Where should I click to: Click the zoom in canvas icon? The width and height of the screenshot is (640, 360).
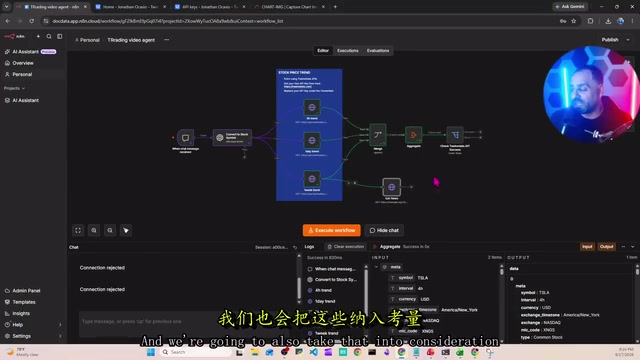(x=94, y=231)
